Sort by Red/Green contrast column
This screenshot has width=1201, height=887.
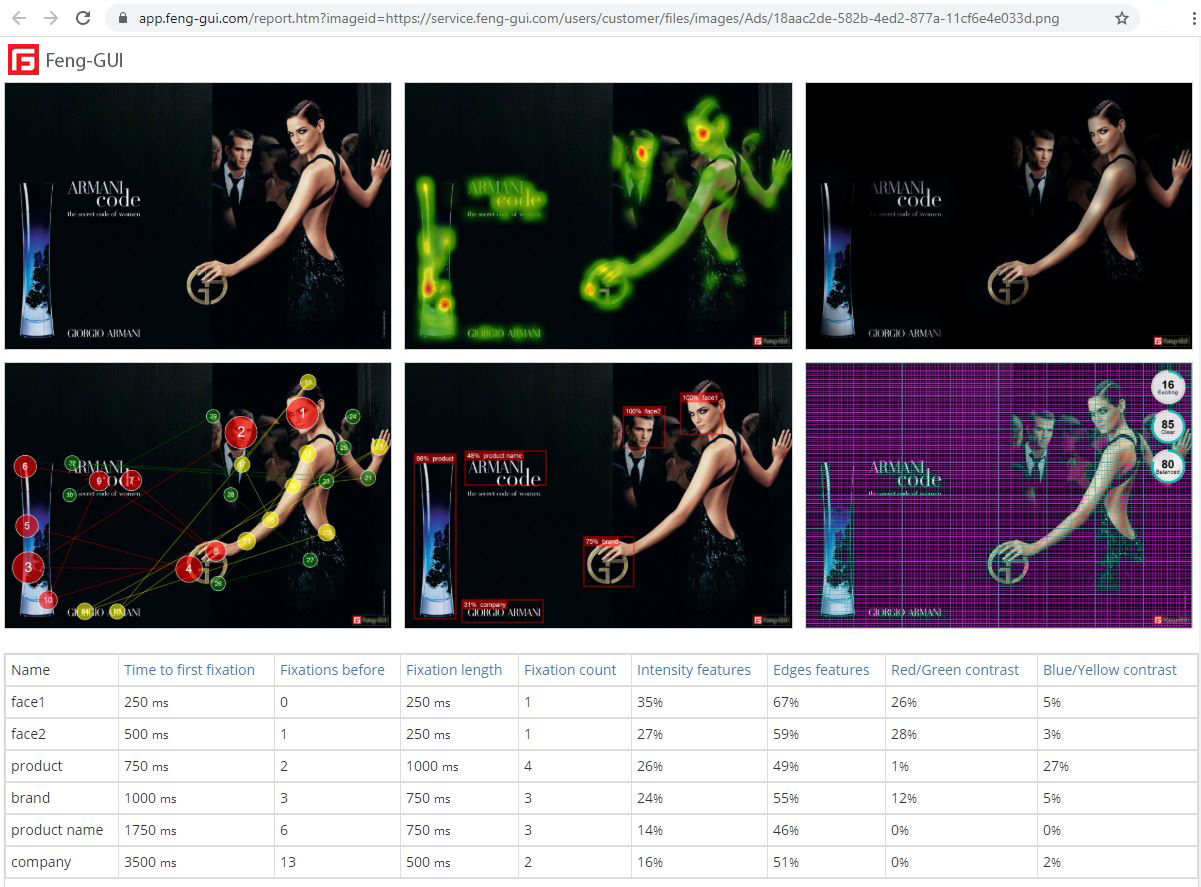point(955,670)
